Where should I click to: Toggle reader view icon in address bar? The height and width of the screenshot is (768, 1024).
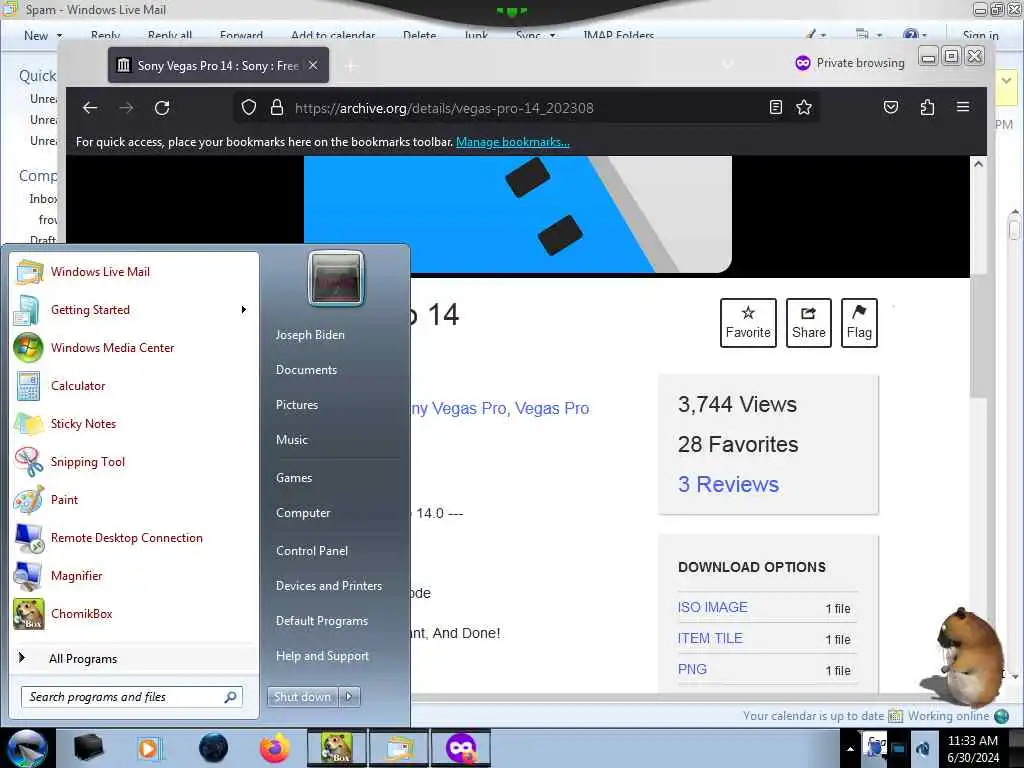tap(776, 107)
